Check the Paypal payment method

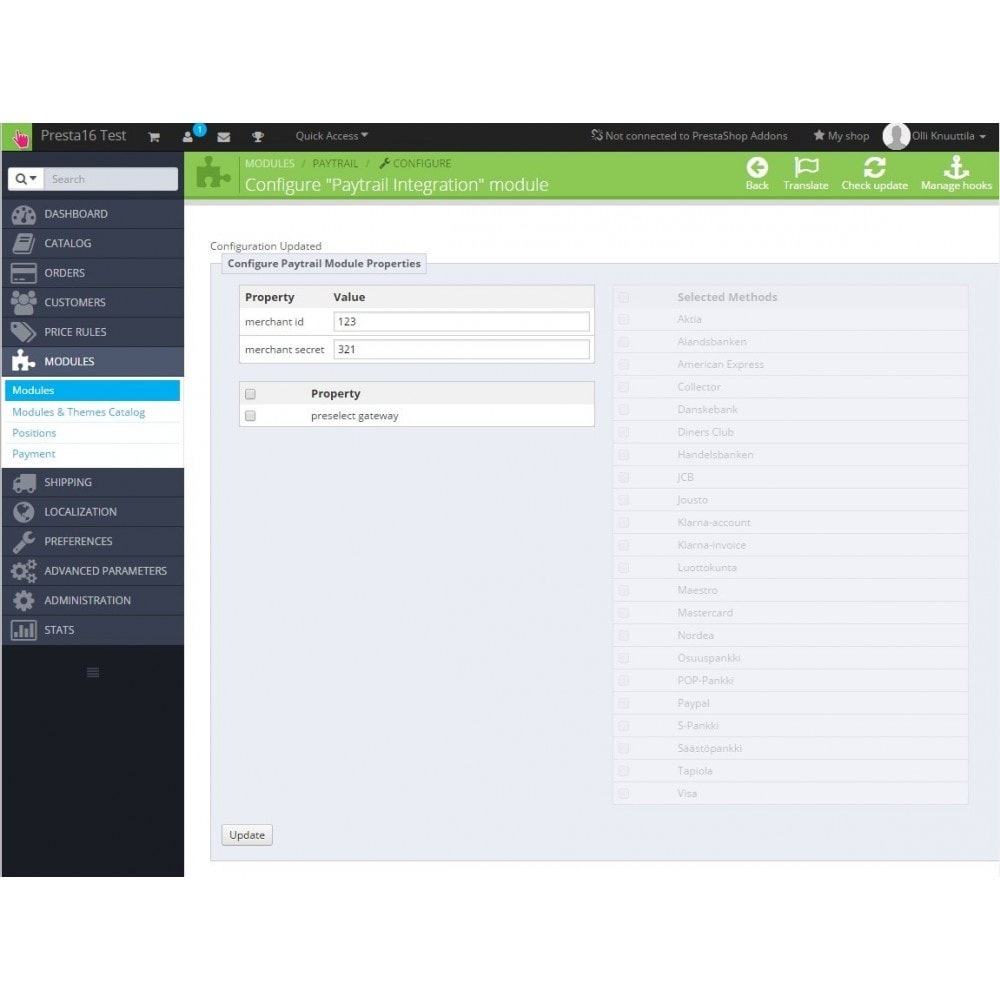624,703
